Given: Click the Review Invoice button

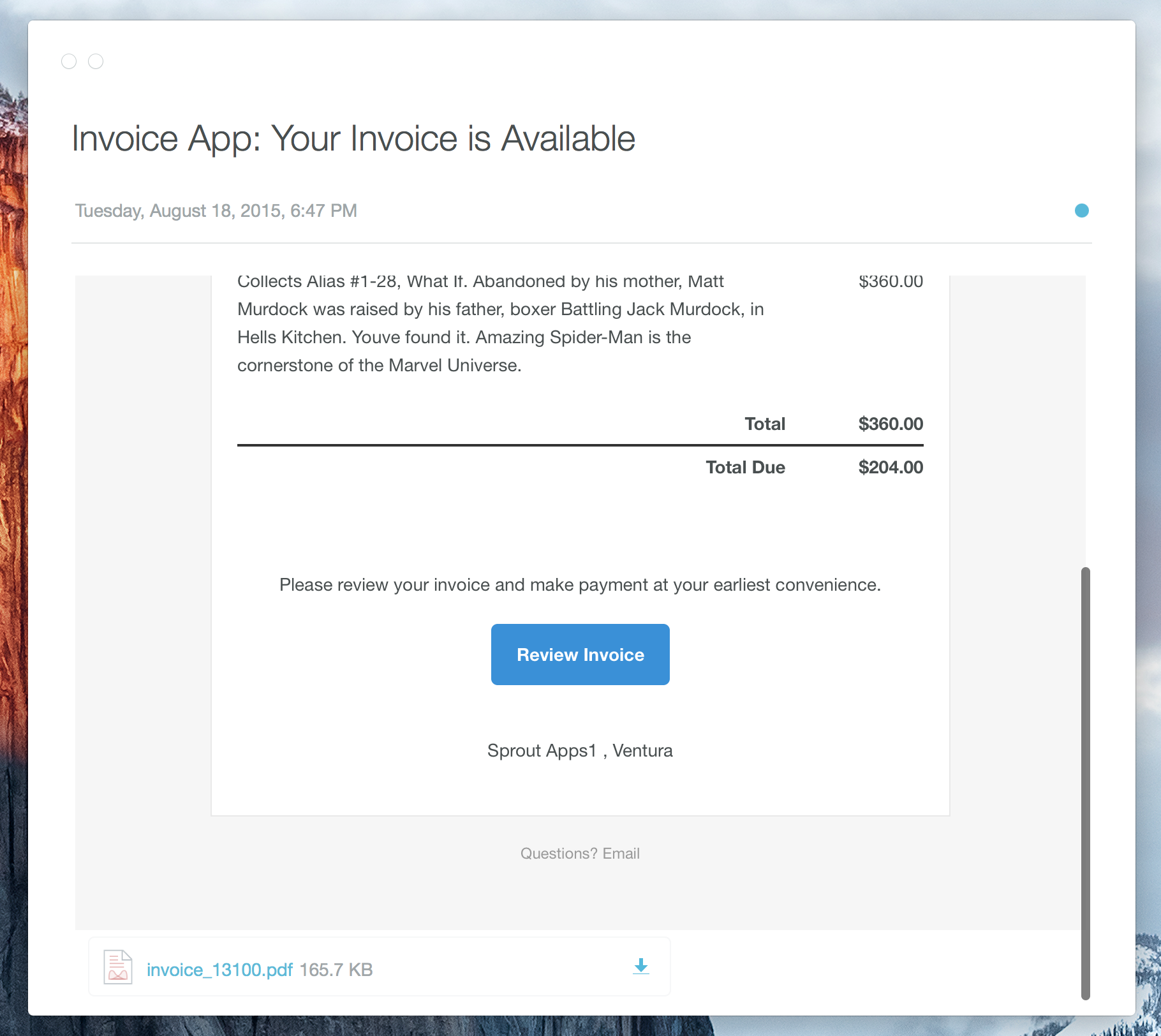Looking at the screenshot, I should [x=580, y=655].
